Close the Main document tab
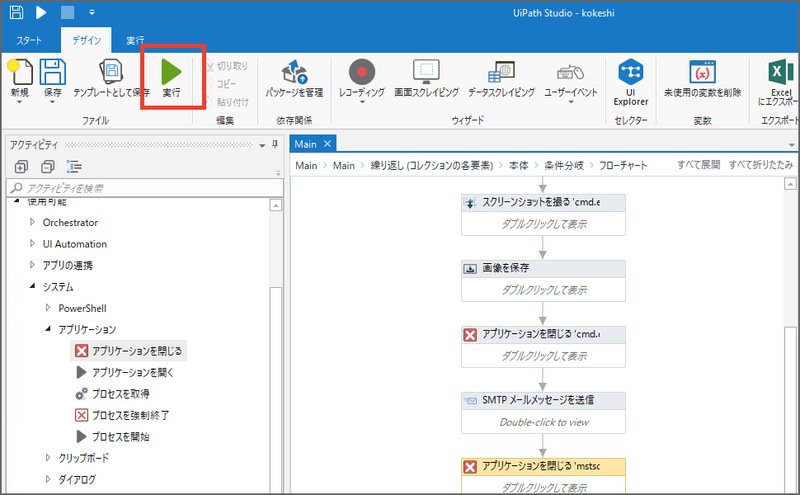The height and width of the screenshot is (495, 800). 328,144
